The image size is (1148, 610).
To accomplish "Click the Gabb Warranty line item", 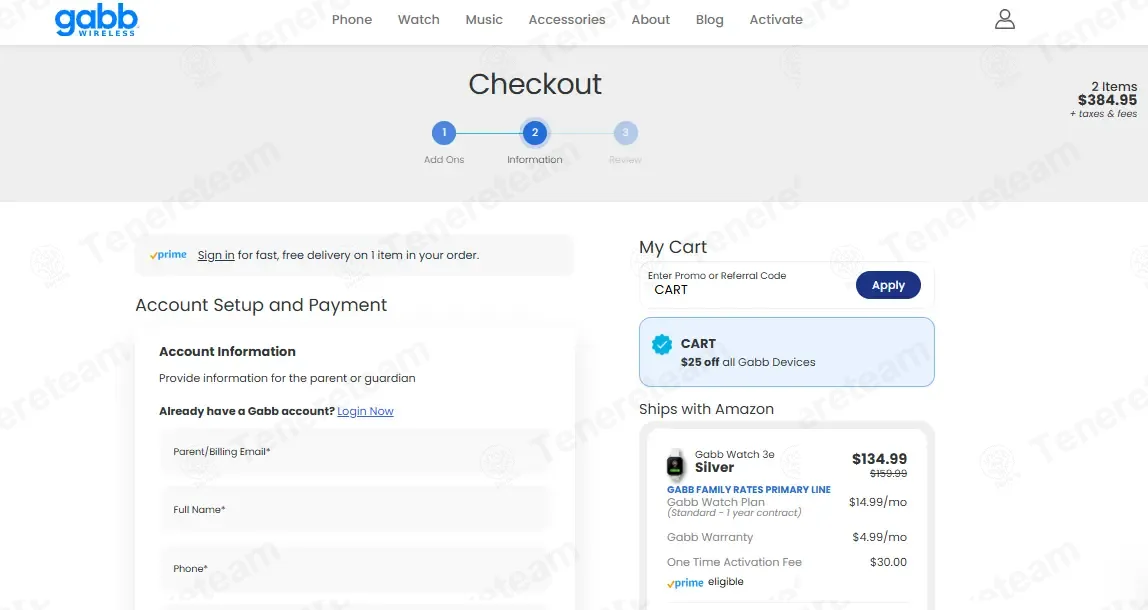I will 709,537.
